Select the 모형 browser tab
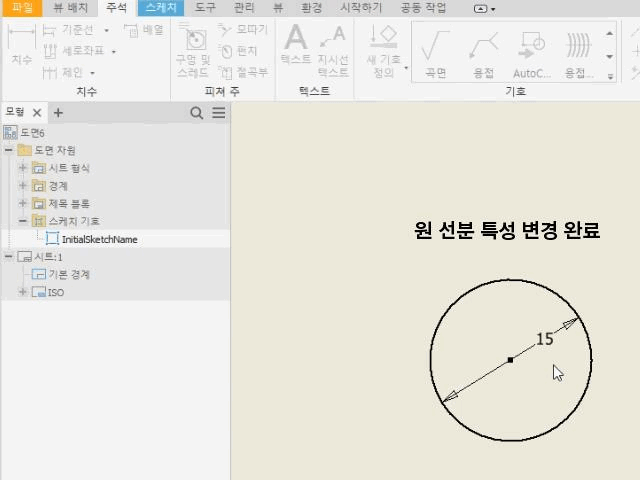The image size is (640, 480). (x=15, y=112)
